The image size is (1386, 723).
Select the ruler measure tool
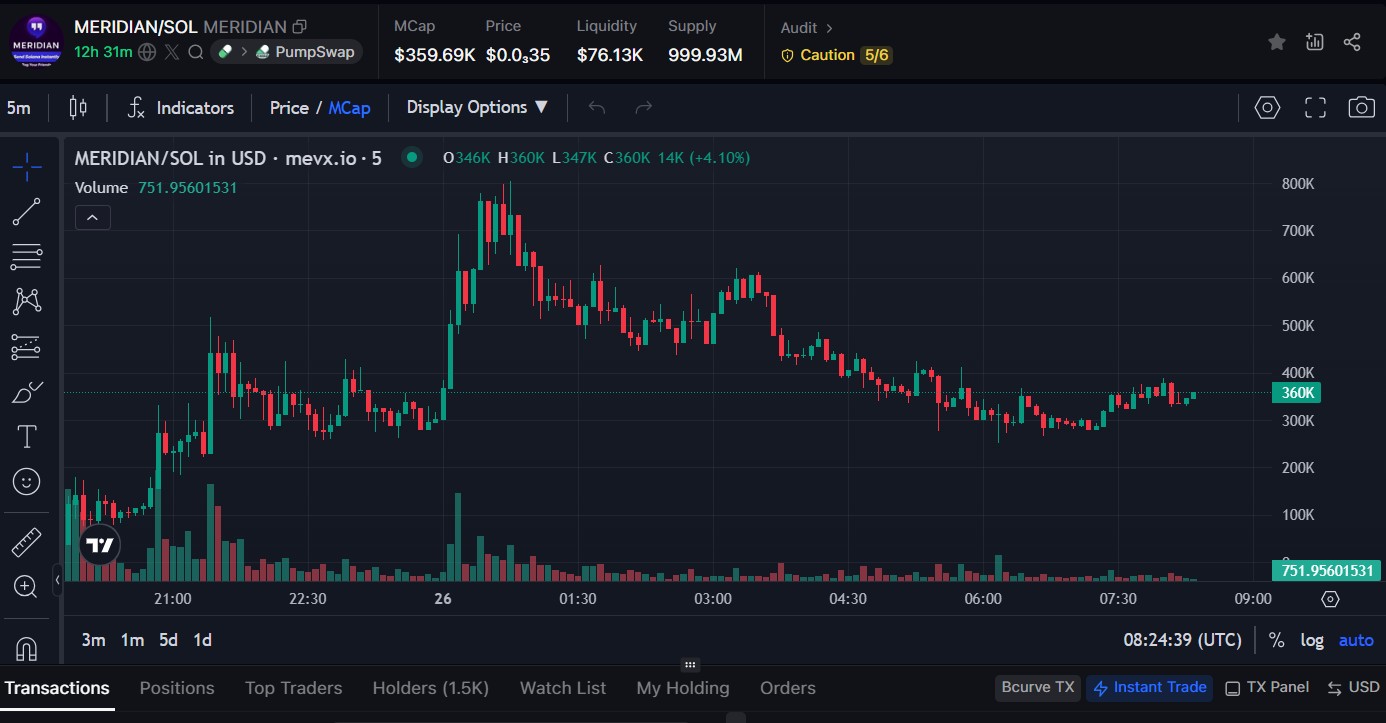pos(27,542)
